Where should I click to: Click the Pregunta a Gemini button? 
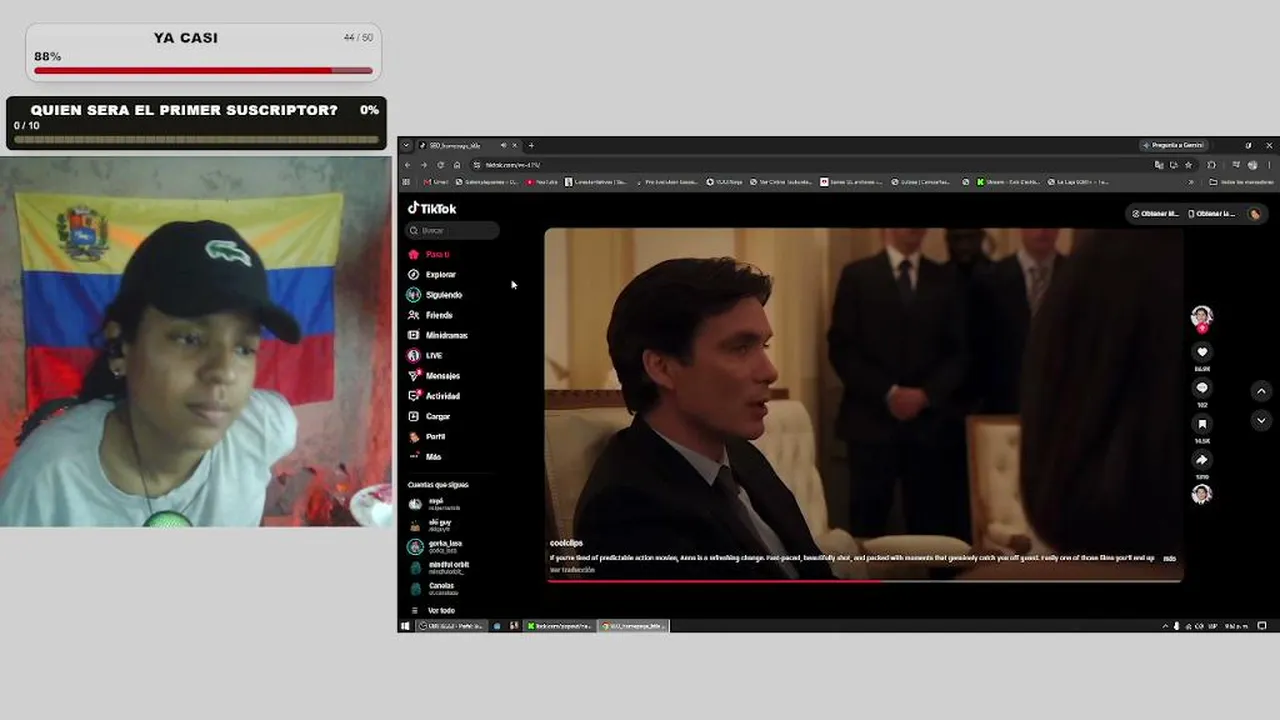click(x=1174, y=145)
